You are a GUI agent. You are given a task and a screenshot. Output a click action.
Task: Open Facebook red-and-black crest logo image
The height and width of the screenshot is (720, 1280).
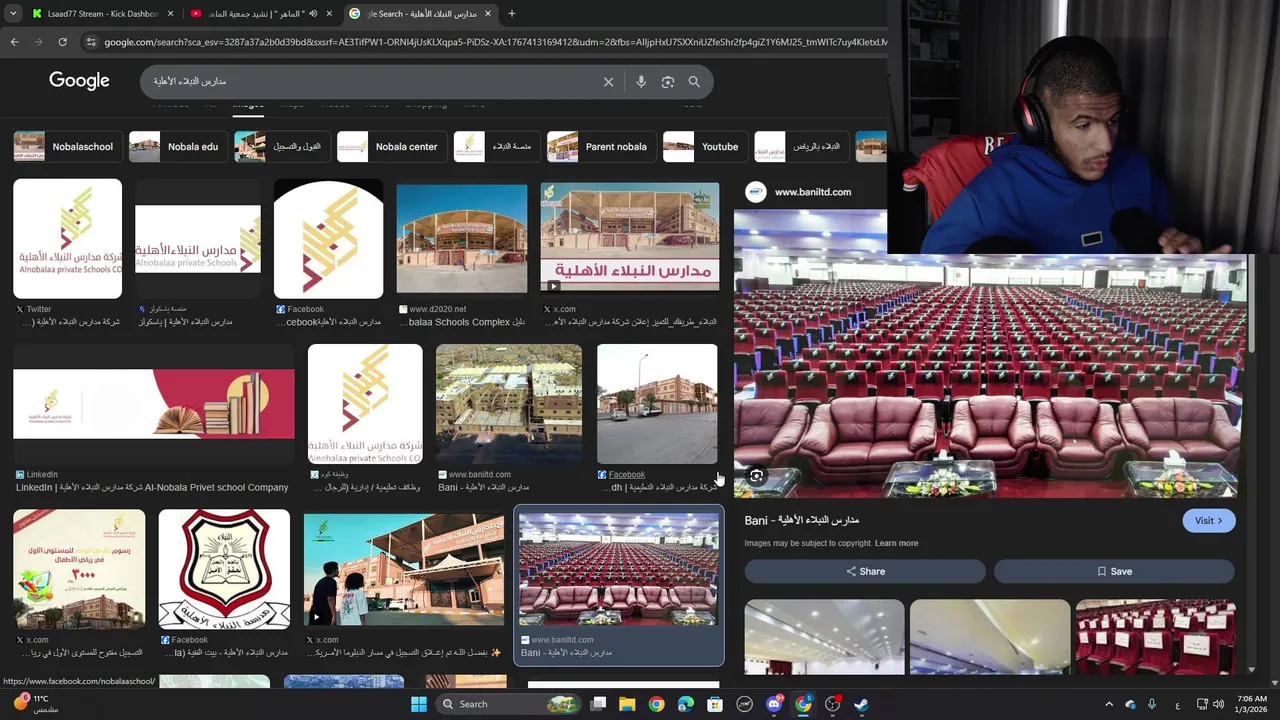tap(224, 569)
